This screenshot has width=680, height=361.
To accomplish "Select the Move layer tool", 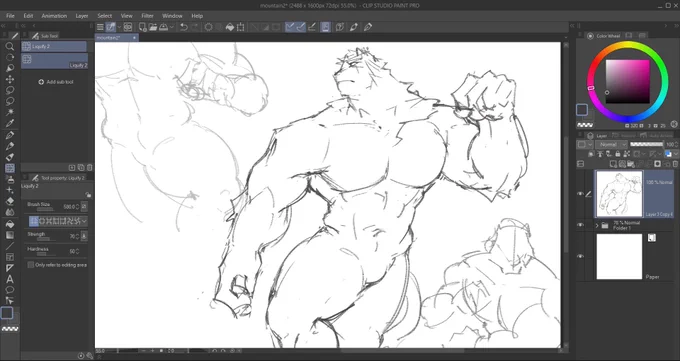I will click(x=10, y=79).
